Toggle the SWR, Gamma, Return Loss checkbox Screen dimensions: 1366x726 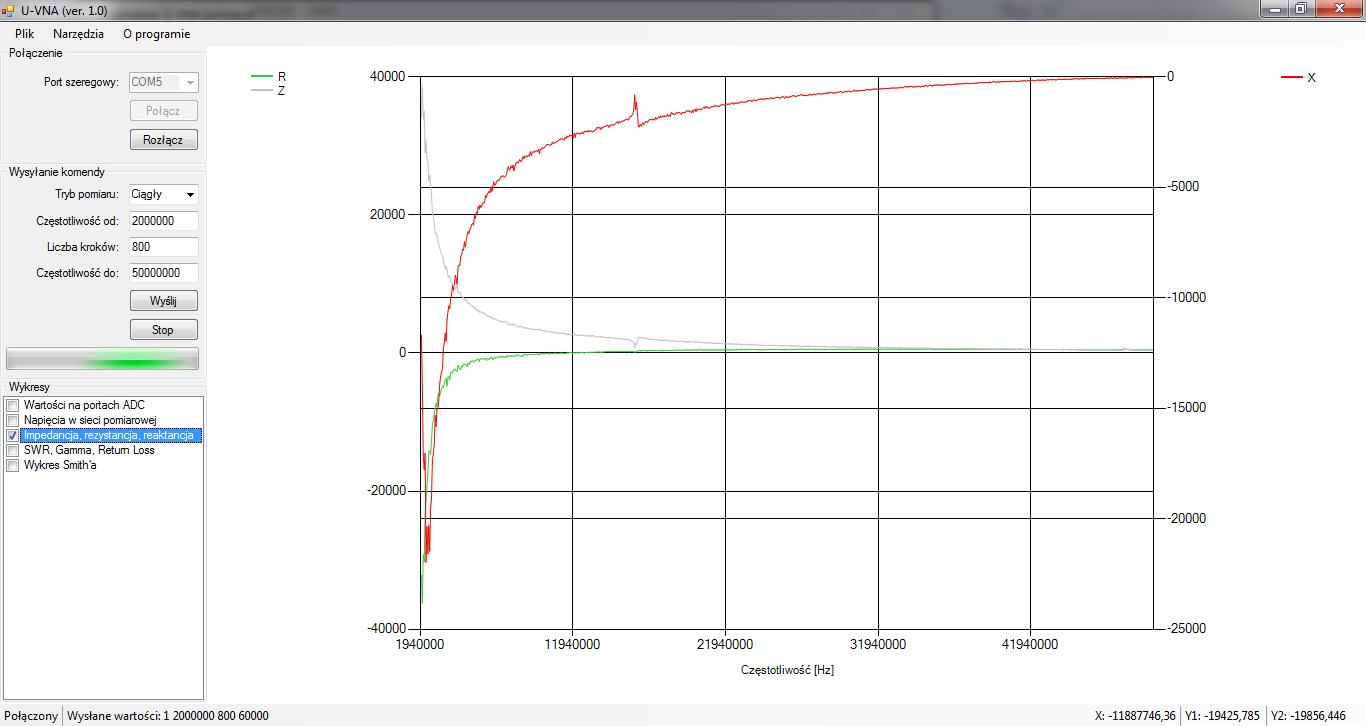[13, 450]
